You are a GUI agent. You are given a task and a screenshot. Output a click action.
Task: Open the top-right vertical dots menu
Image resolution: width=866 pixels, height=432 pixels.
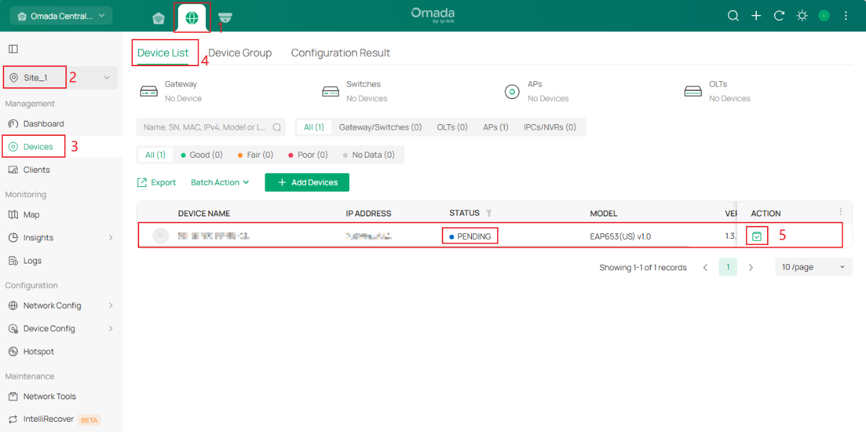(846, 16)
